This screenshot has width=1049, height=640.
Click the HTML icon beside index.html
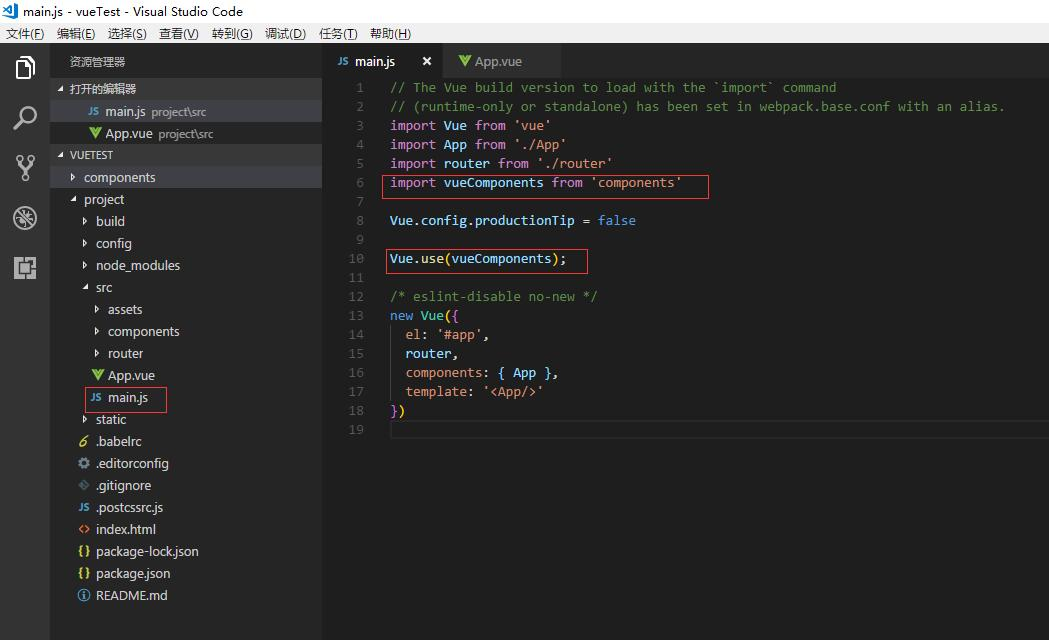pos(84,529)
